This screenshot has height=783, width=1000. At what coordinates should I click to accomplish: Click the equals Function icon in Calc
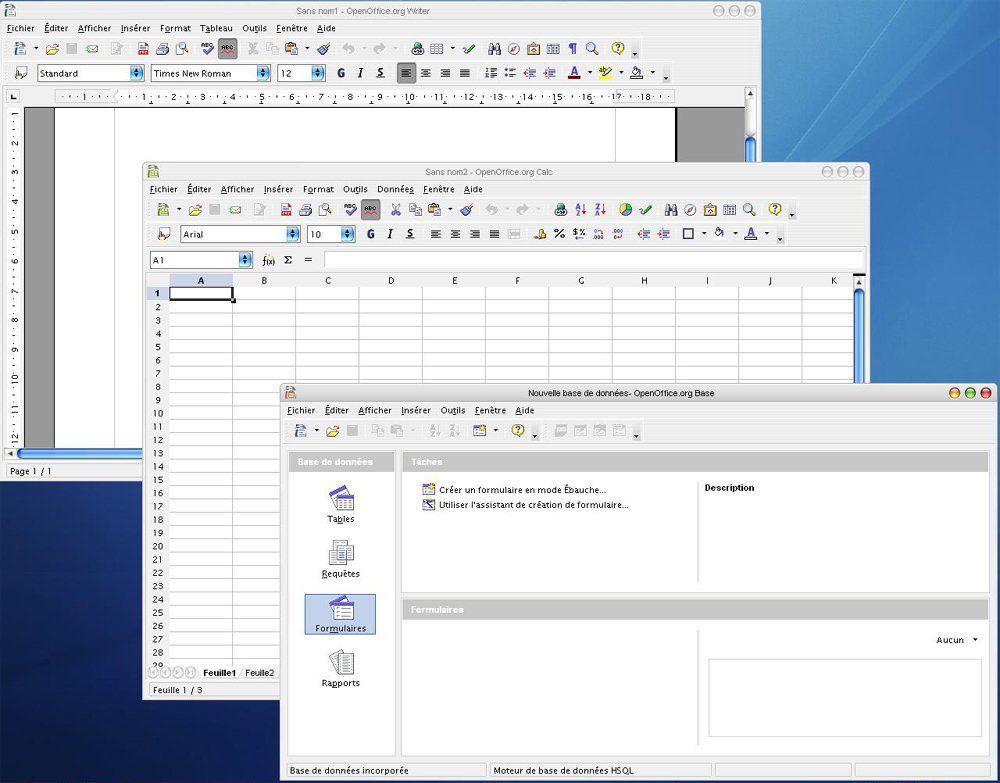[309, 260]
